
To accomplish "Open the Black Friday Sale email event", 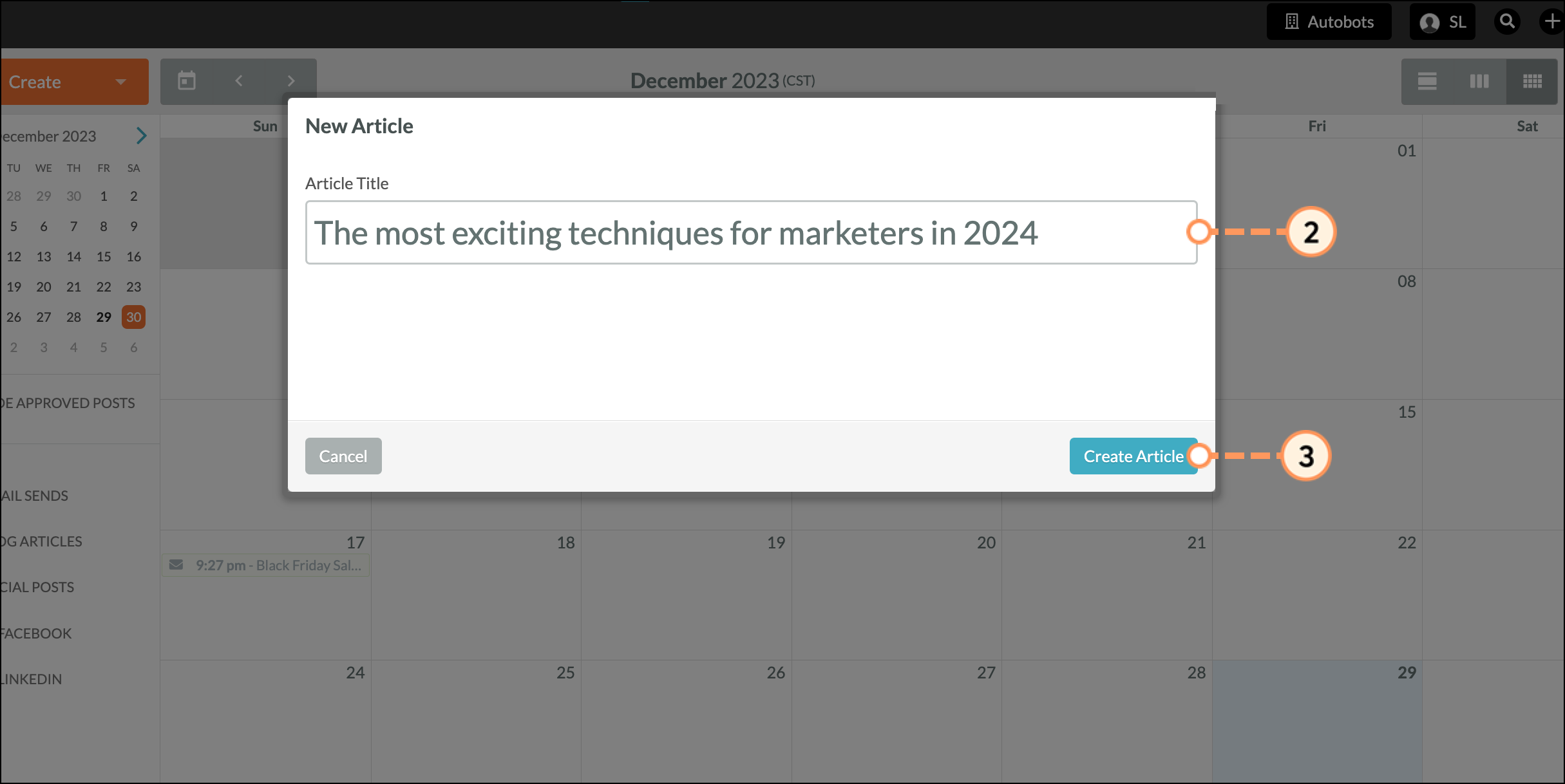I will 265,565.
